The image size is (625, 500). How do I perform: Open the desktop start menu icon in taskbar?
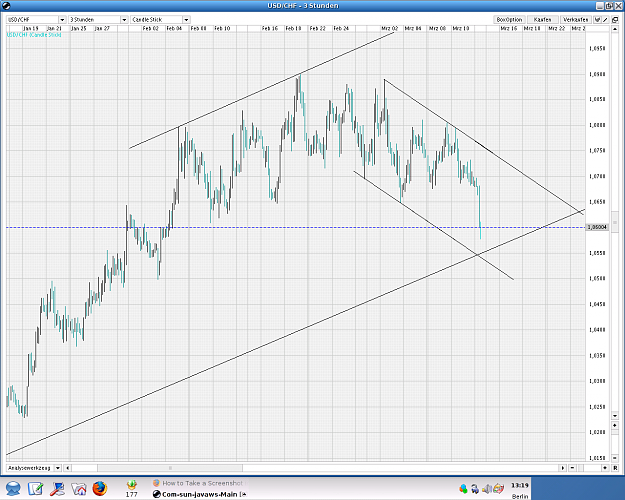point(14,488)
